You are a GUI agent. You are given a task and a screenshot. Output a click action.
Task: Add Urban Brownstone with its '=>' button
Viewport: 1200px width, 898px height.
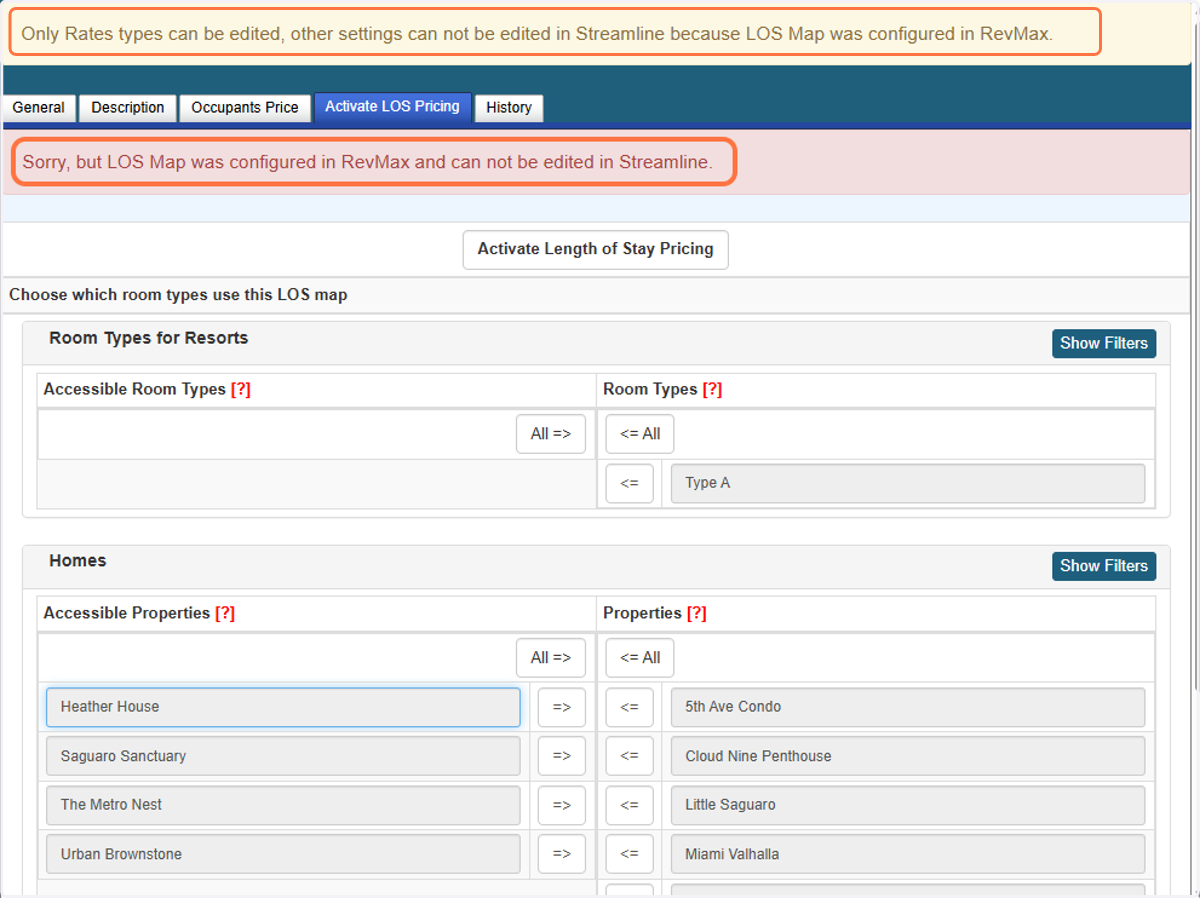(x=562, y=854)
